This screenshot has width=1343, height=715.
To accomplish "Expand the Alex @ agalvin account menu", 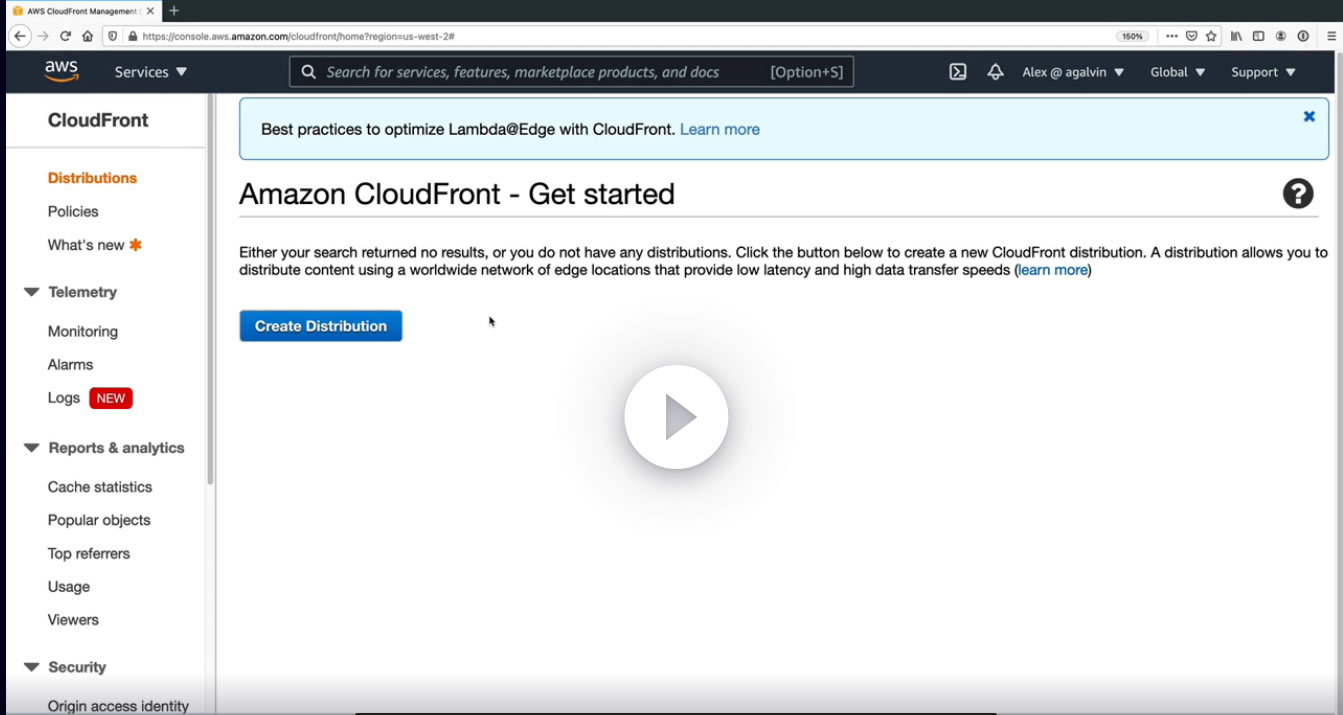I will pos(1073,72).
